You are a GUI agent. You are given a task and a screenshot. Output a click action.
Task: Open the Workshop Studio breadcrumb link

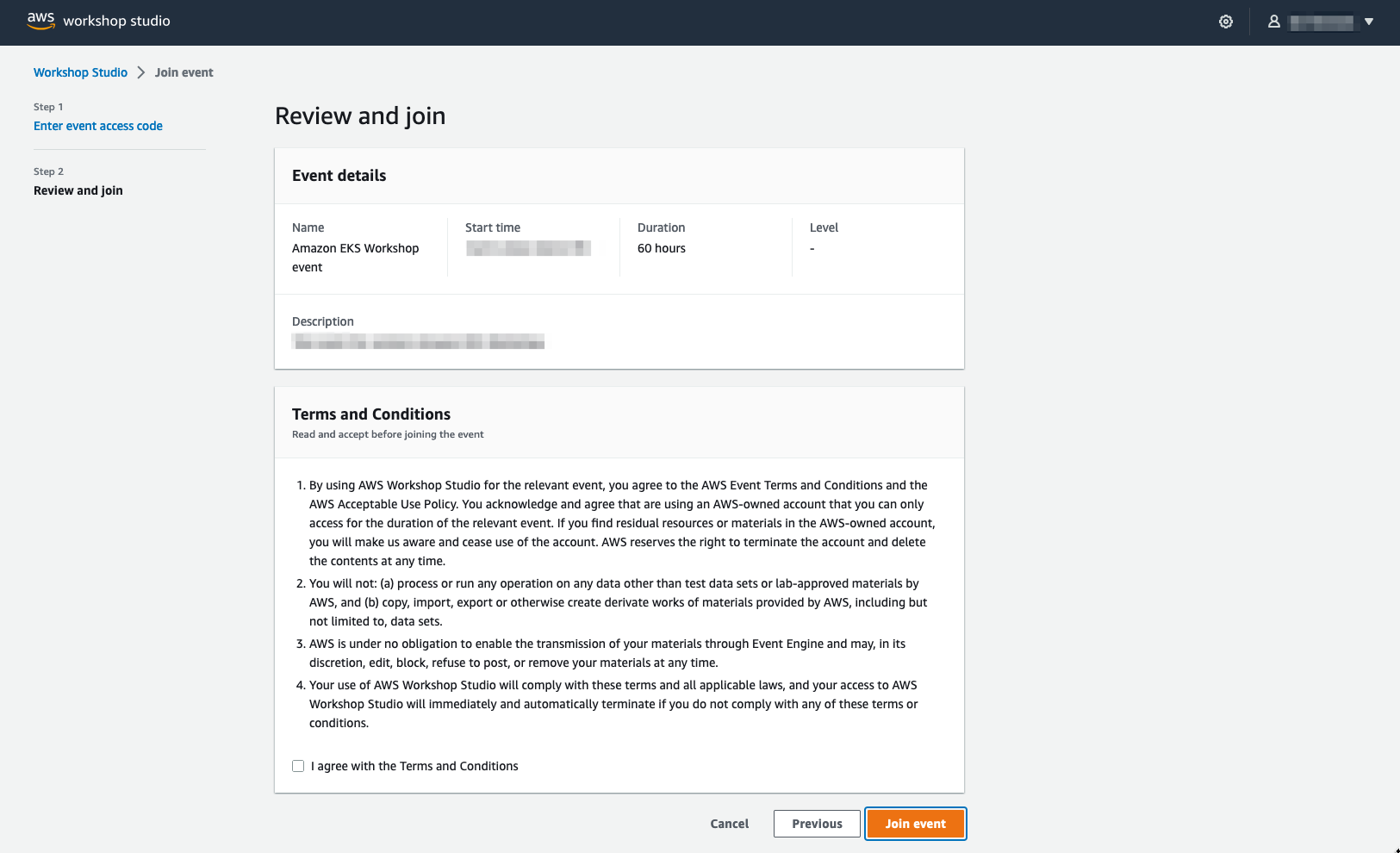[x=79, y=72]
